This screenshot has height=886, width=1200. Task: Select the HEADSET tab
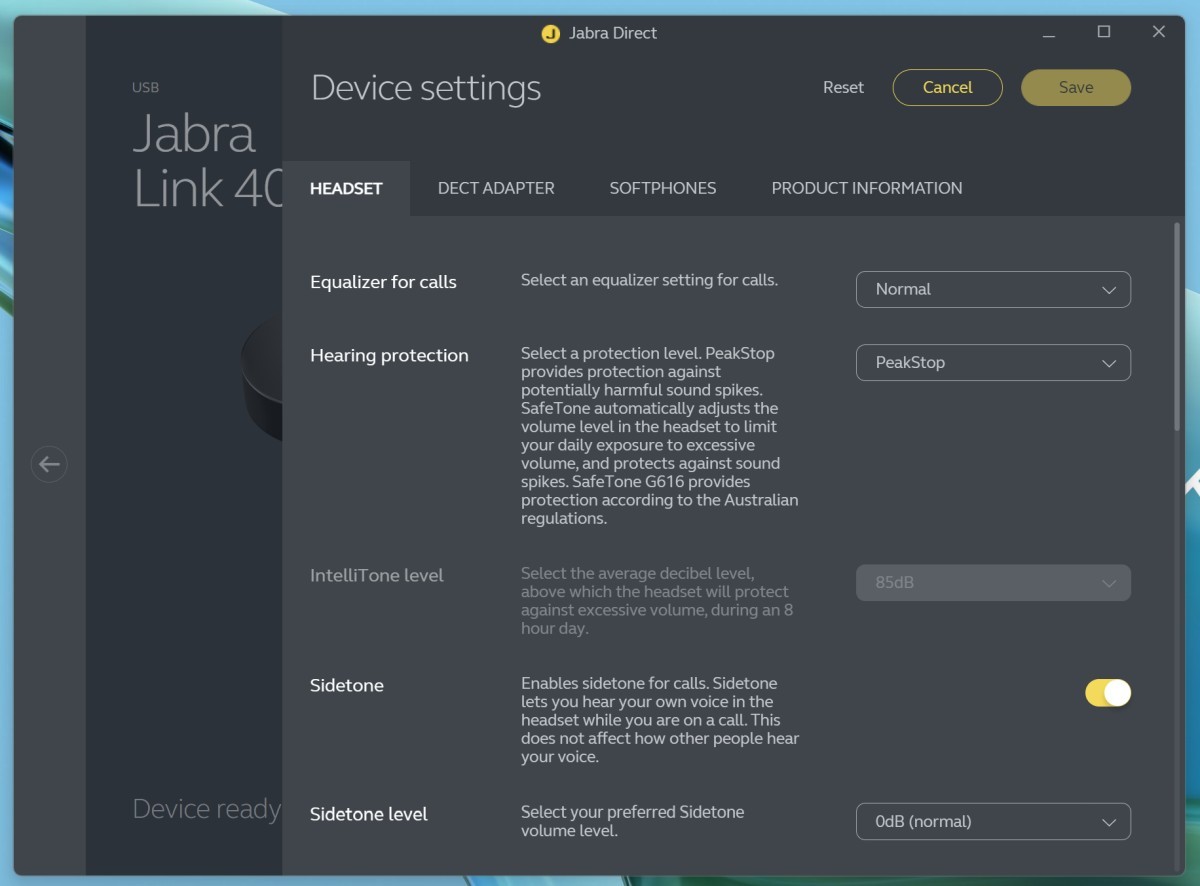345,188
